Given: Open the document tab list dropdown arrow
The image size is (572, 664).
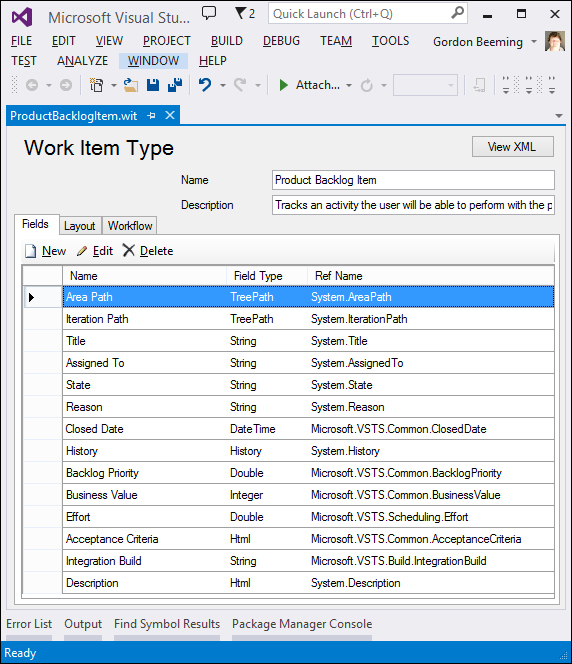Looking at the screenshot, I should [x=559, y=116].
